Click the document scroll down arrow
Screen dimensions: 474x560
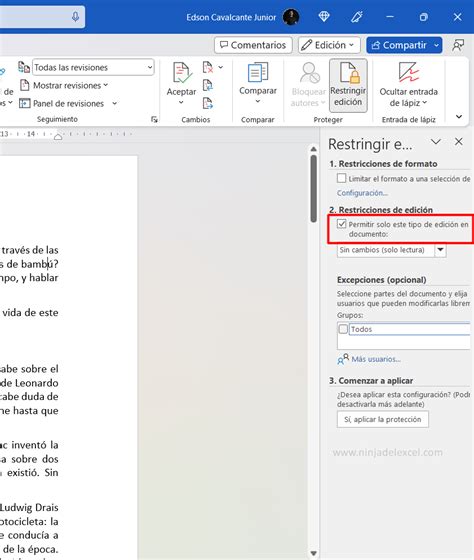click(x=314, y=554)
